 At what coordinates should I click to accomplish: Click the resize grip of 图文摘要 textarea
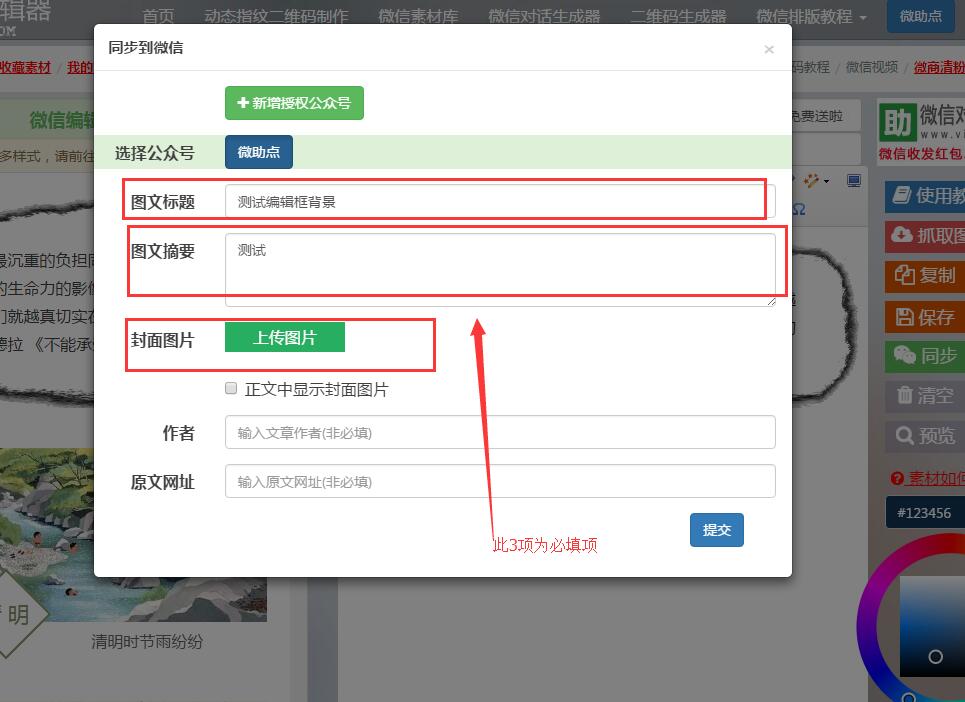pos(771,301)
